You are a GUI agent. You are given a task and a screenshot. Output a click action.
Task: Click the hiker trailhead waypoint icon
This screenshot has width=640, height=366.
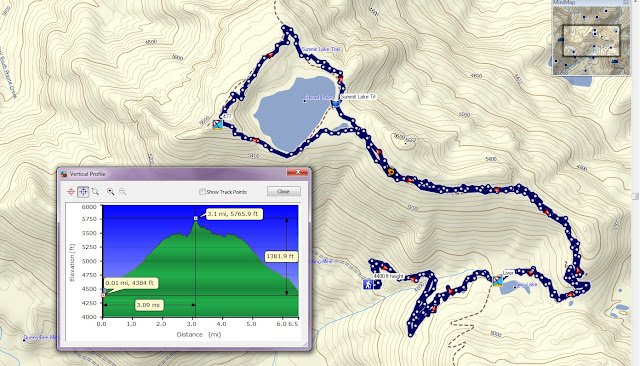(x=368, y=284)
